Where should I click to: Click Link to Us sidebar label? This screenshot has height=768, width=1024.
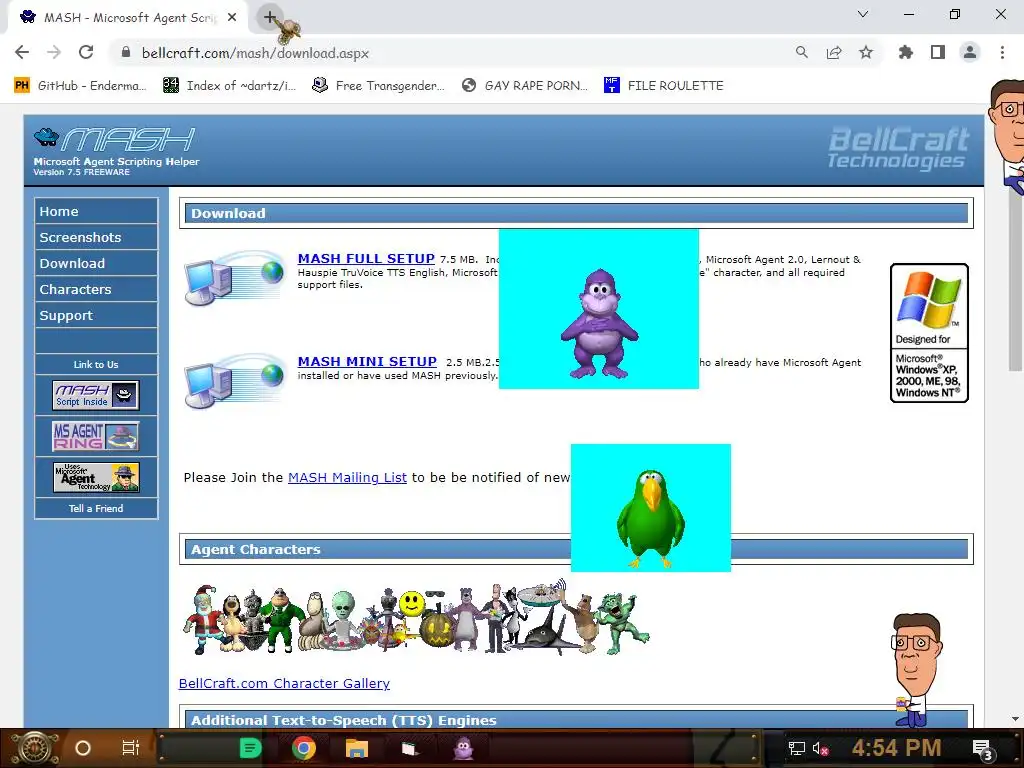(96, 364)
